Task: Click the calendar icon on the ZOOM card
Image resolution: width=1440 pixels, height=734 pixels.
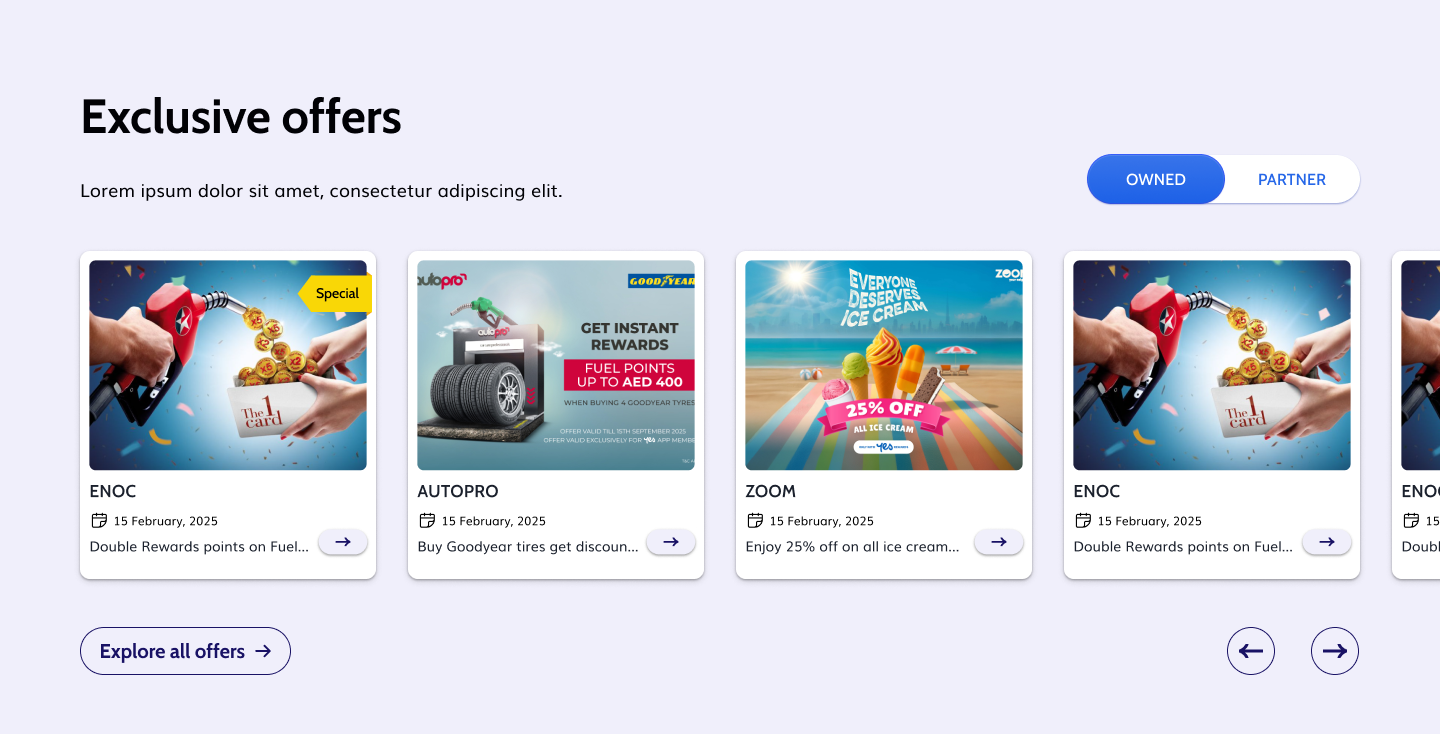Action: point(755,520)
